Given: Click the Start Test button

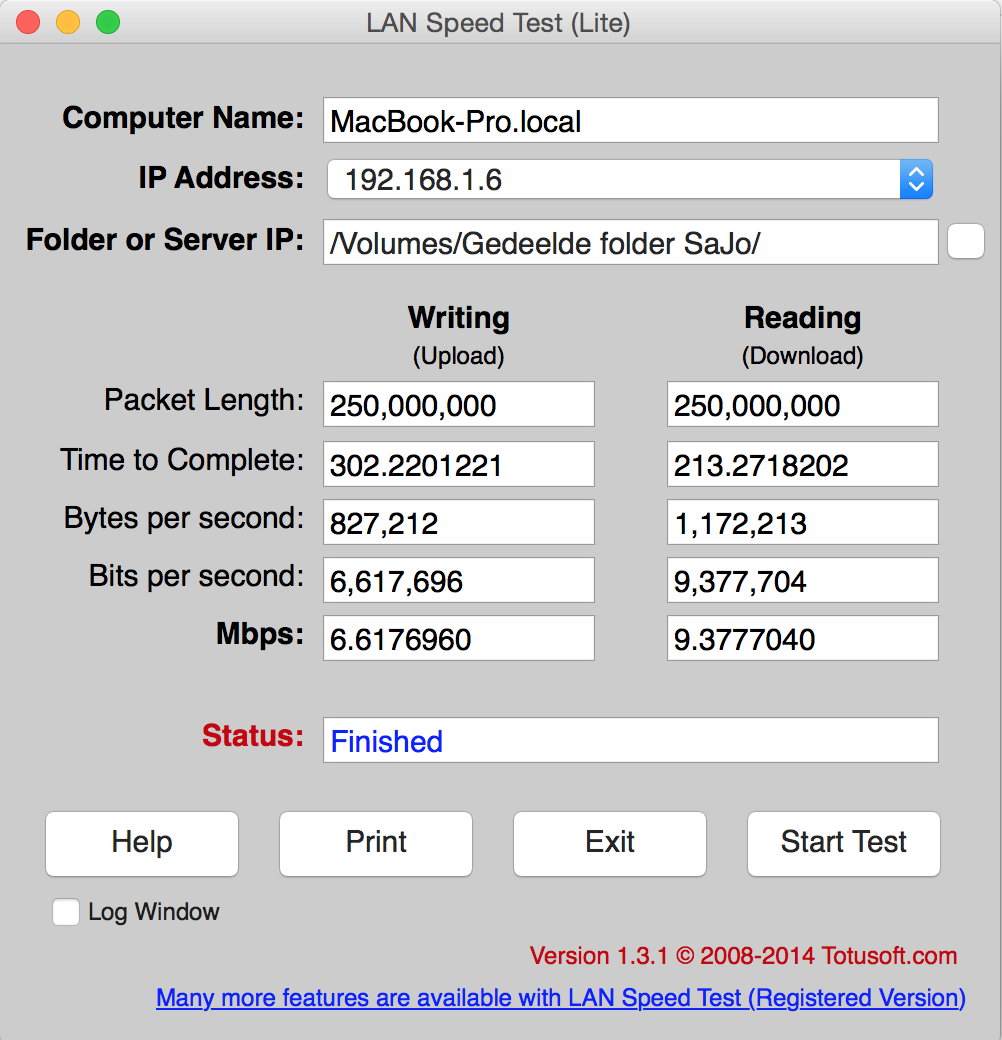Looking at the screenshot, I should (843, 843).
